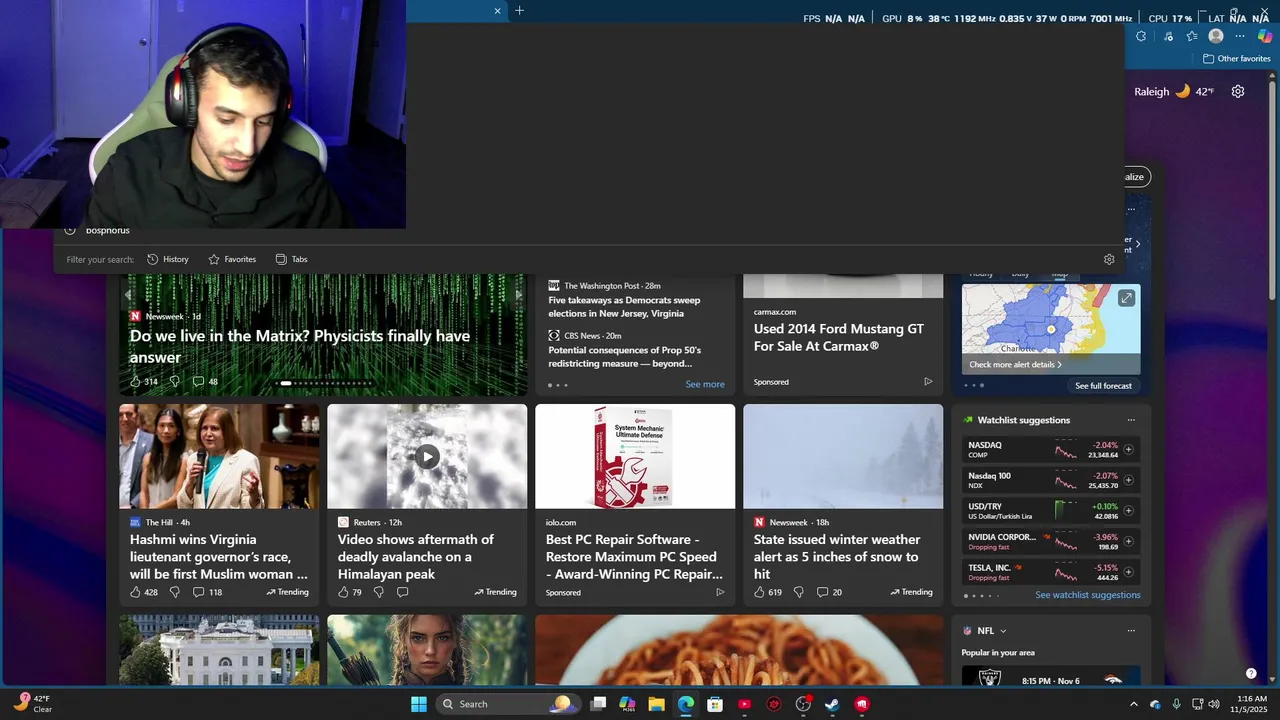1280x720 pixels.
Task: Open iolo Best PC Repair Software ad
Action: pos(634,556)
